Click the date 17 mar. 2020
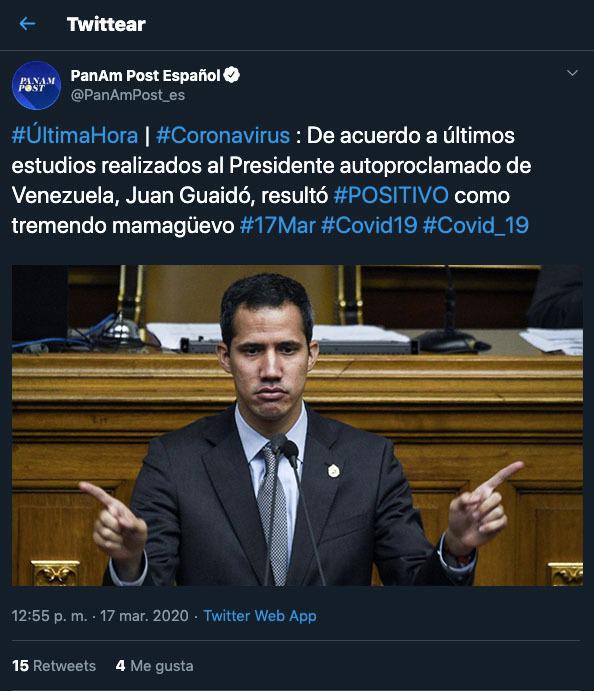Screen dimensions: 594x691 point(144,616)
